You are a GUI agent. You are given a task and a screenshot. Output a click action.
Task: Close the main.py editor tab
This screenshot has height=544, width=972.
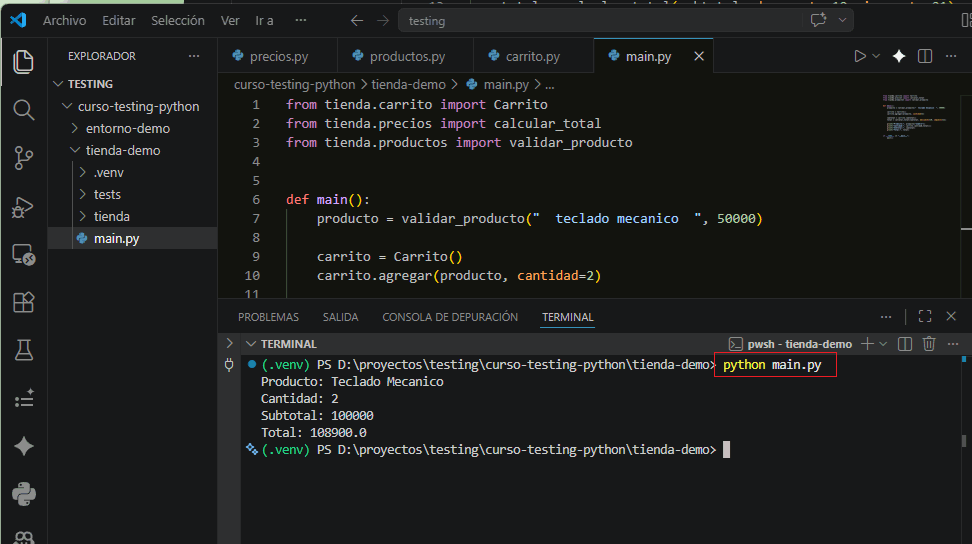[x=699, y=56]
